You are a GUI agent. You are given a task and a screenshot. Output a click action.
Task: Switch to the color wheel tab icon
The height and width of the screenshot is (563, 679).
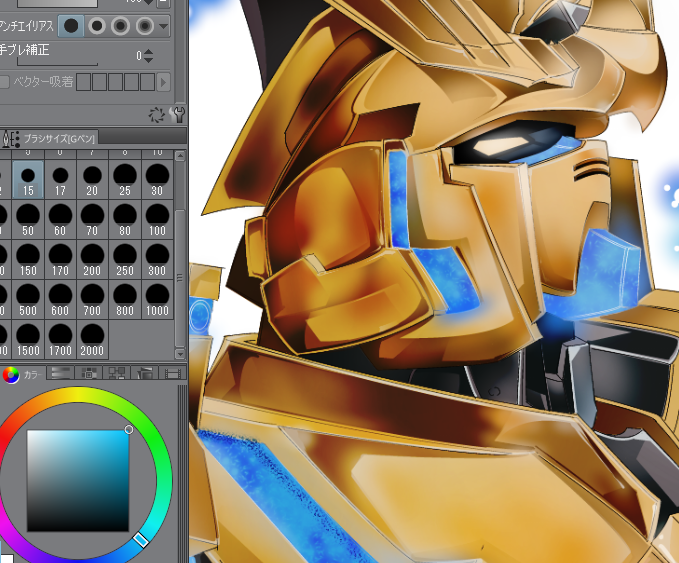tap(11, 375)
